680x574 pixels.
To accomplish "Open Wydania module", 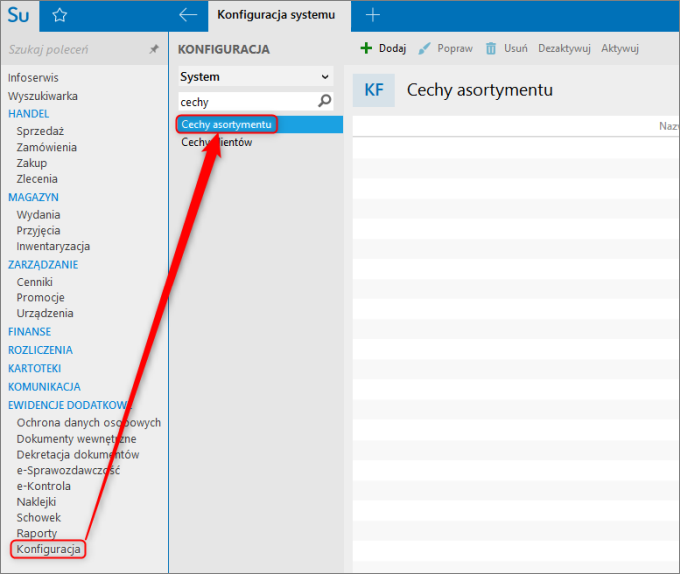I will [x=38, y=215].
